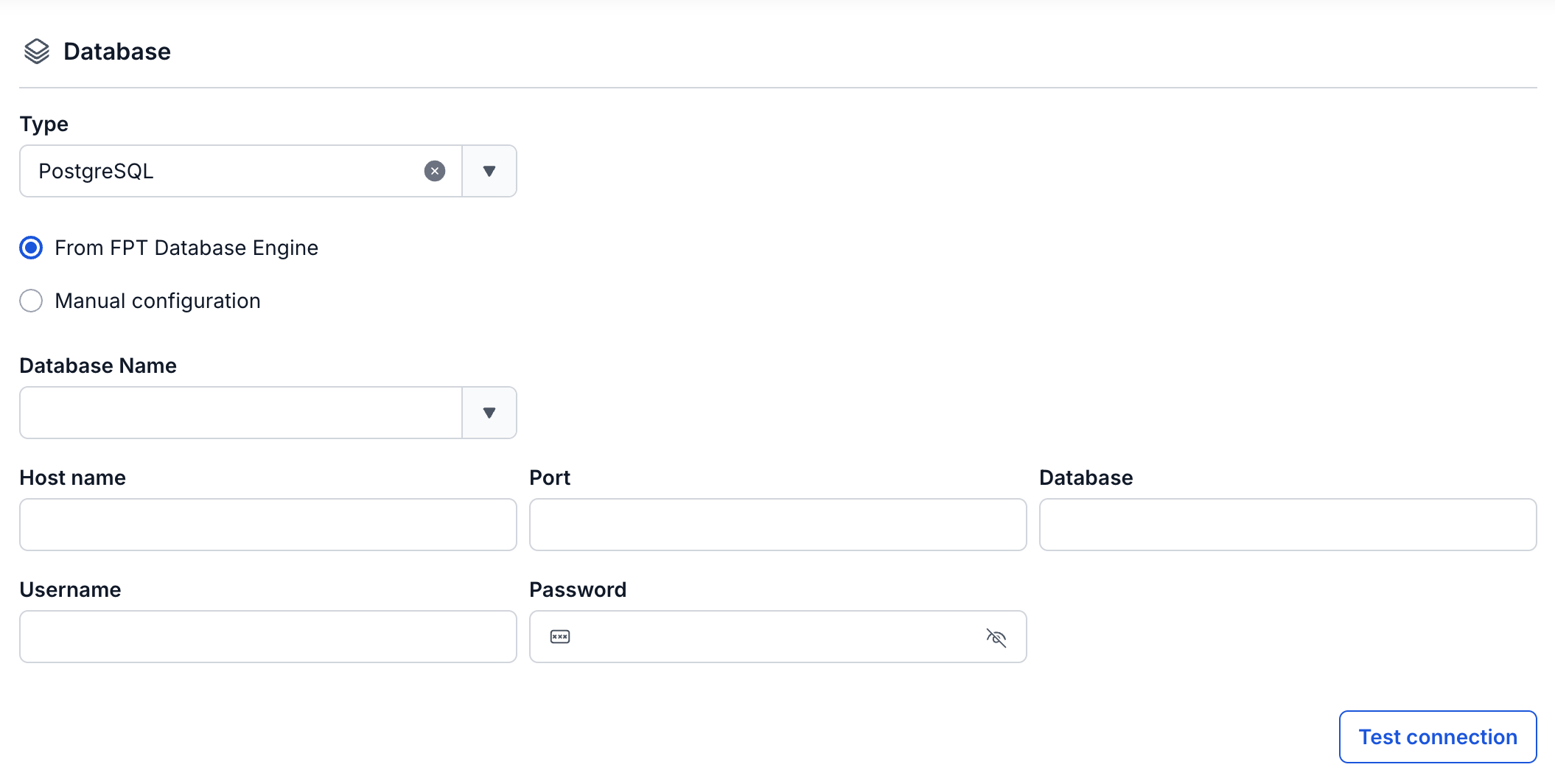Screen dimensions: 1555x784
Task: Clear the PostgreSQL type selection
Action: tap(435, 171)
